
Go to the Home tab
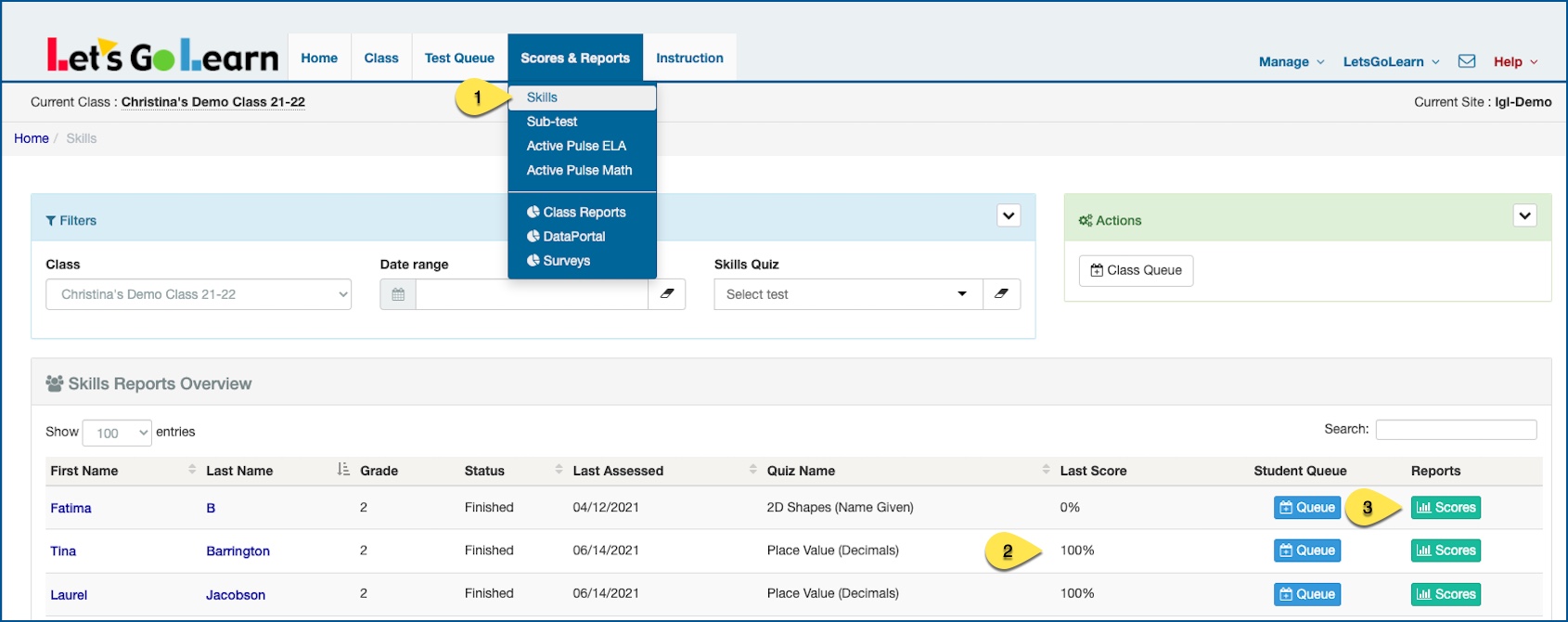tap(319, 58)
